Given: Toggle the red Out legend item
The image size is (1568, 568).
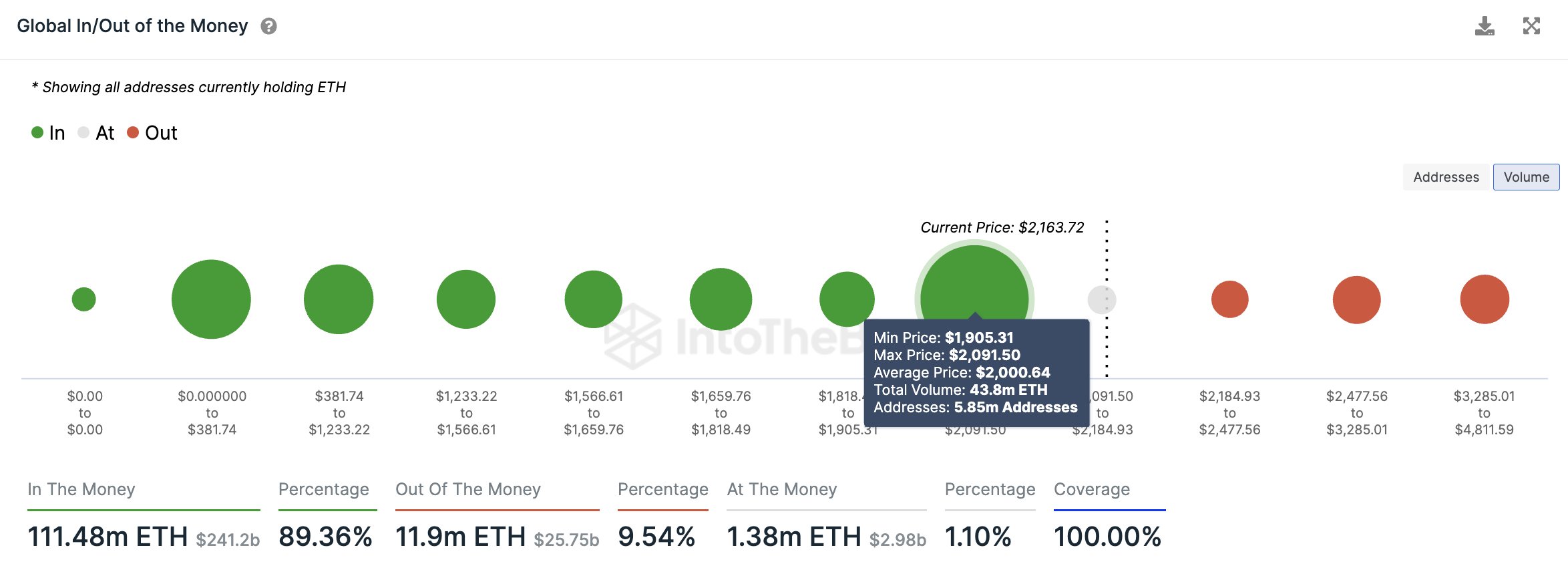Looking at the screenshot, I should coord(152,133).
